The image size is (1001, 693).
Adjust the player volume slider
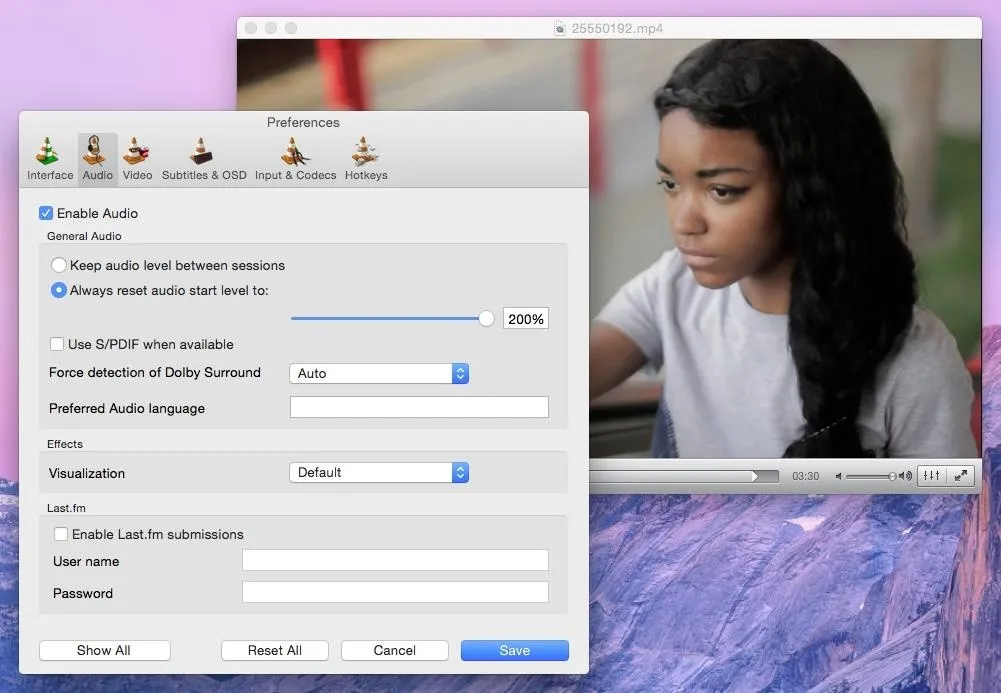871,476
